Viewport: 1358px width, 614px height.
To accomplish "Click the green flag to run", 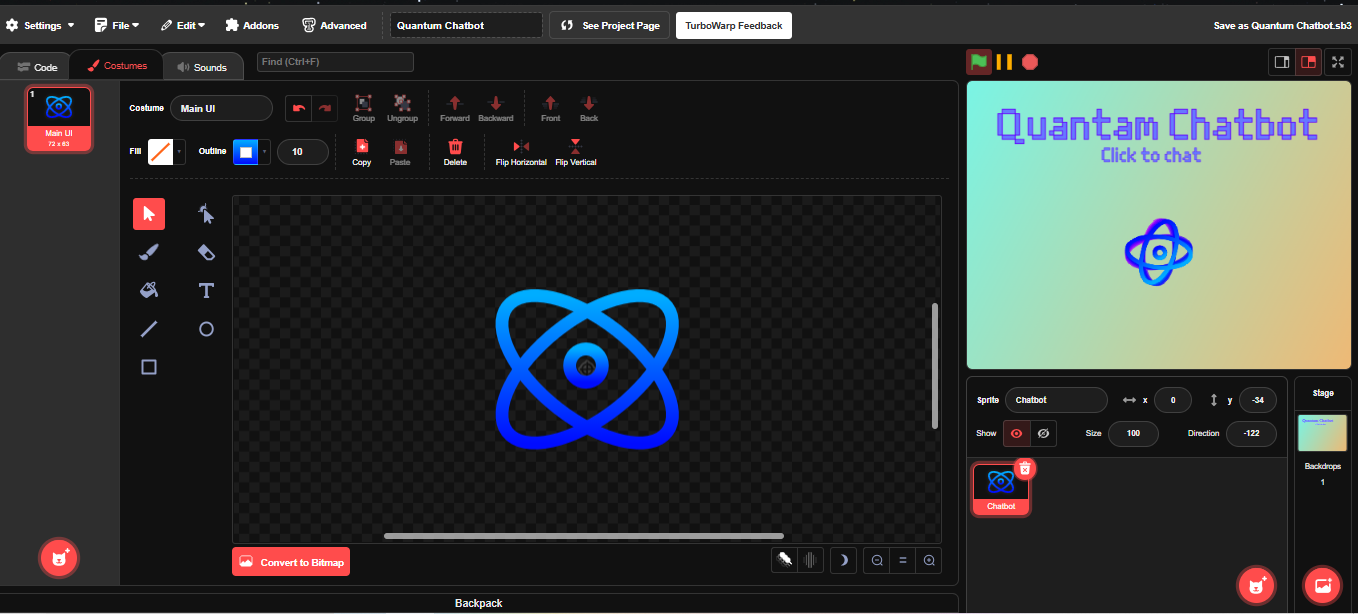I will (979, 62).
